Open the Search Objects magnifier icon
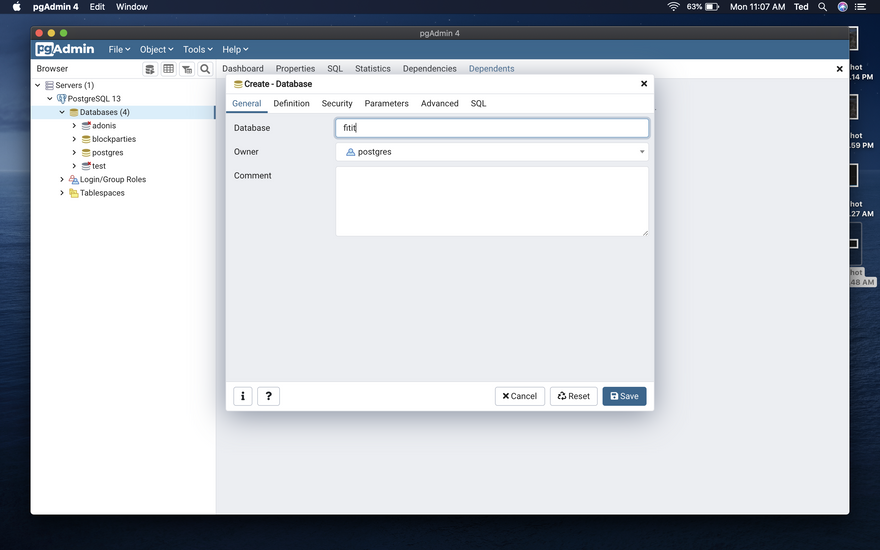This screenshot has height=550, width=880. click(x=205, y=69)
